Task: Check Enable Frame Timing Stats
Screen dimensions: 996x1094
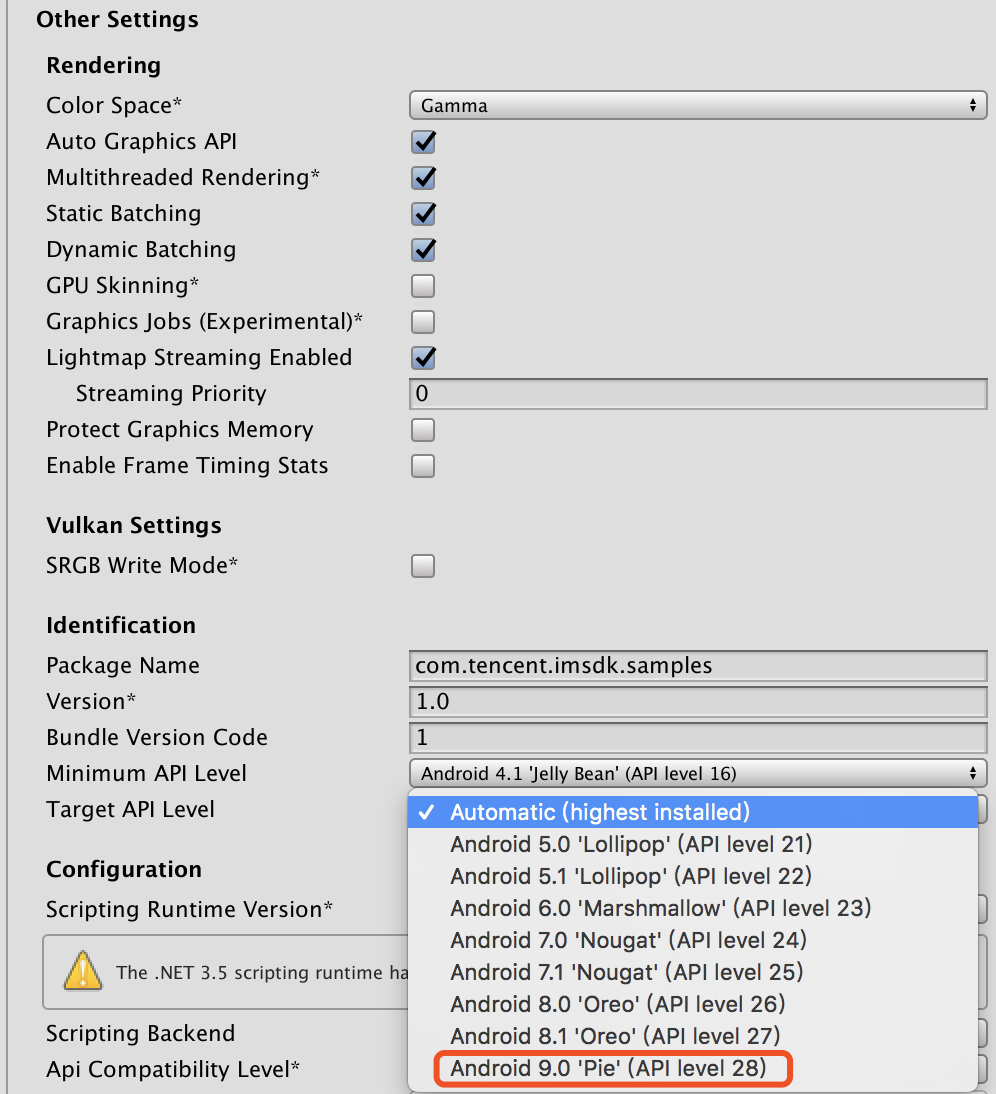Action: point(423,466)
